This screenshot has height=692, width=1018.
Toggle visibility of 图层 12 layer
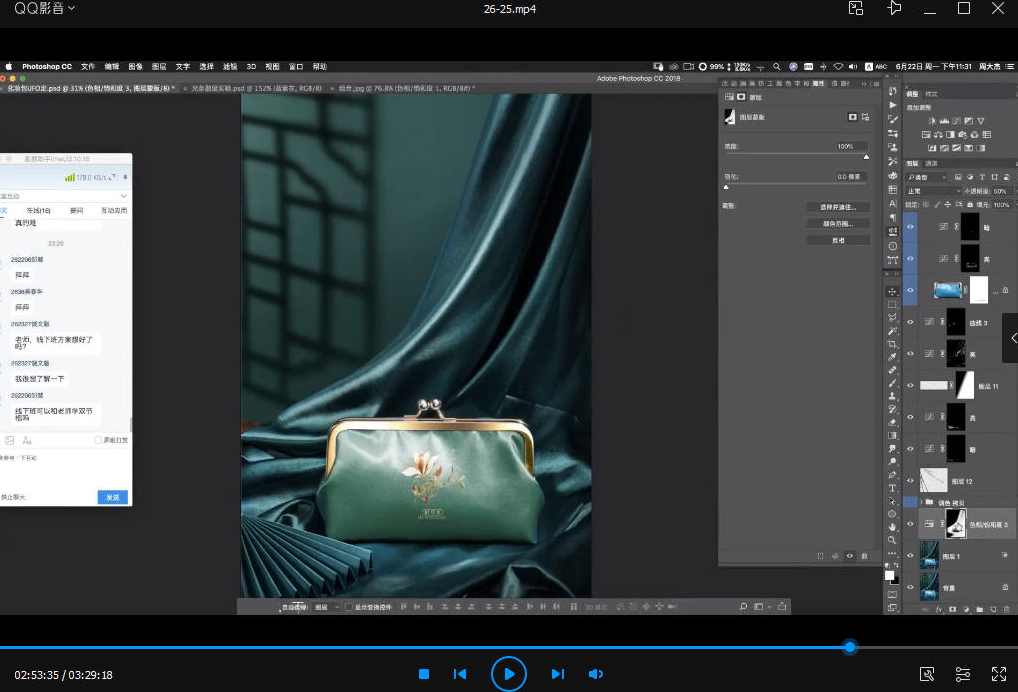coord(910,481)
